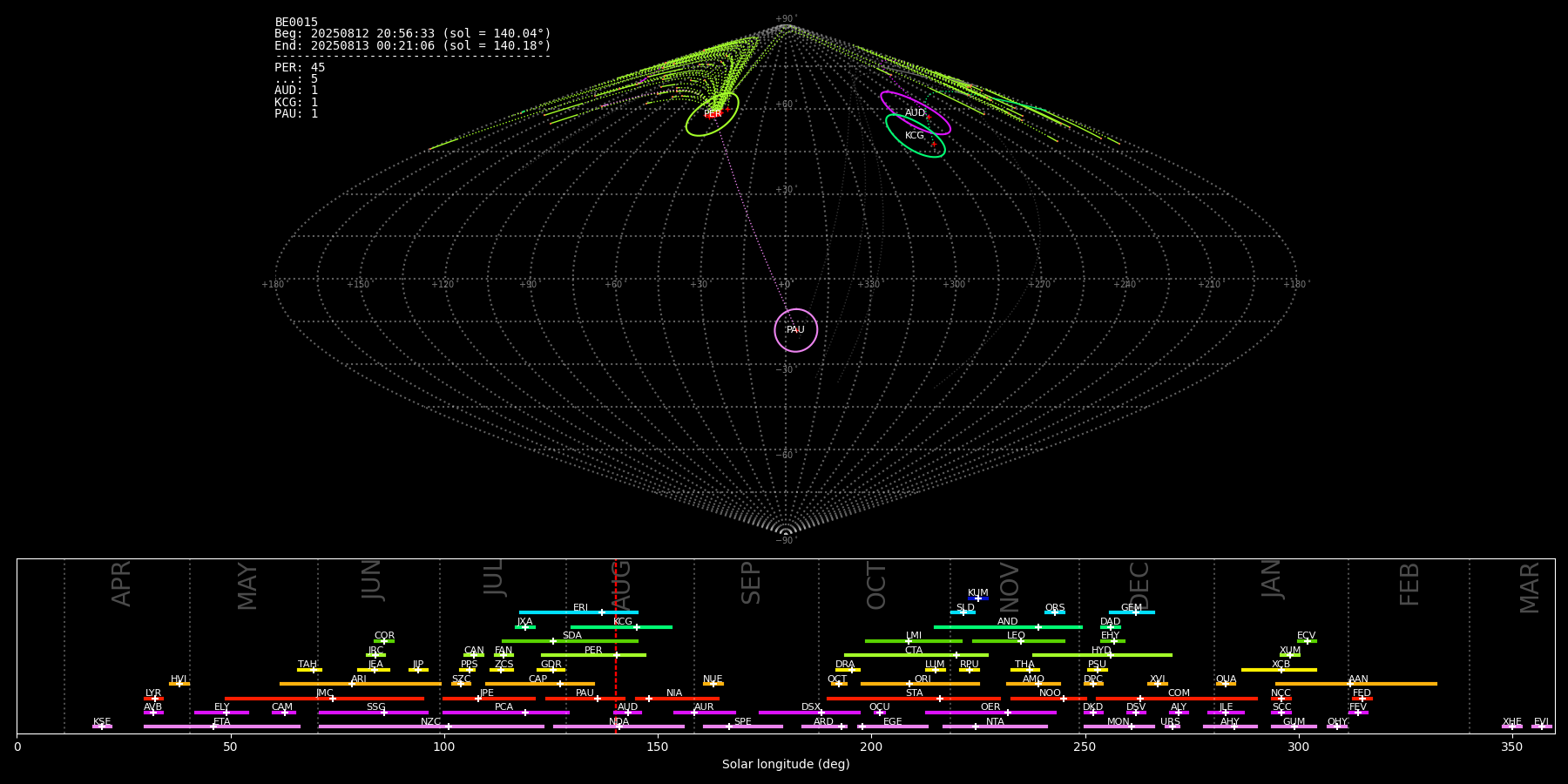Select the green AND shower bar
The image size is (1568, 784).
(x=1008, y=626)
